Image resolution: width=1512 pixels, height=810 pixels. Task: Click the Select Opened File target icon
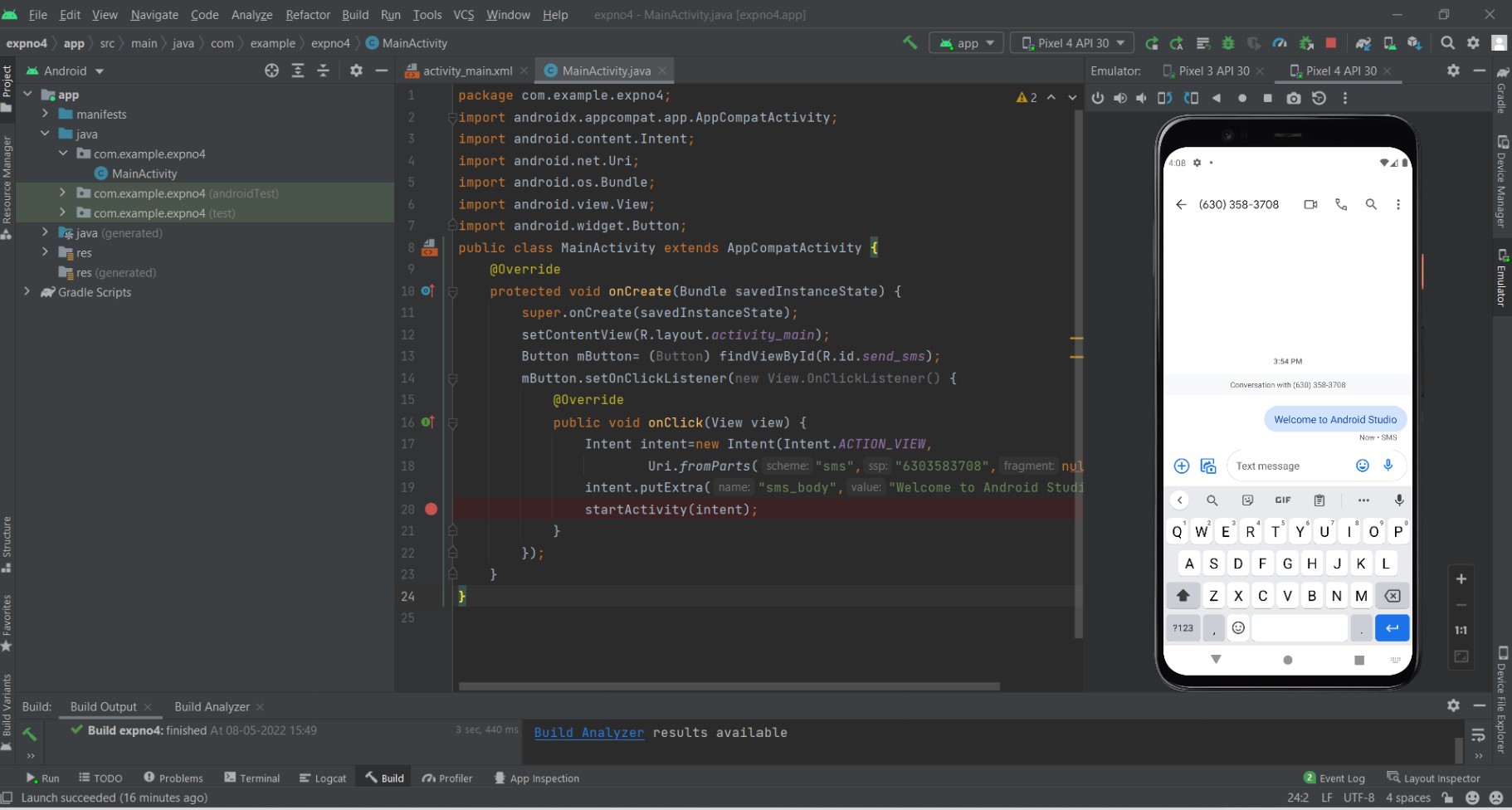pyautogui.click(x=271, y=71)
